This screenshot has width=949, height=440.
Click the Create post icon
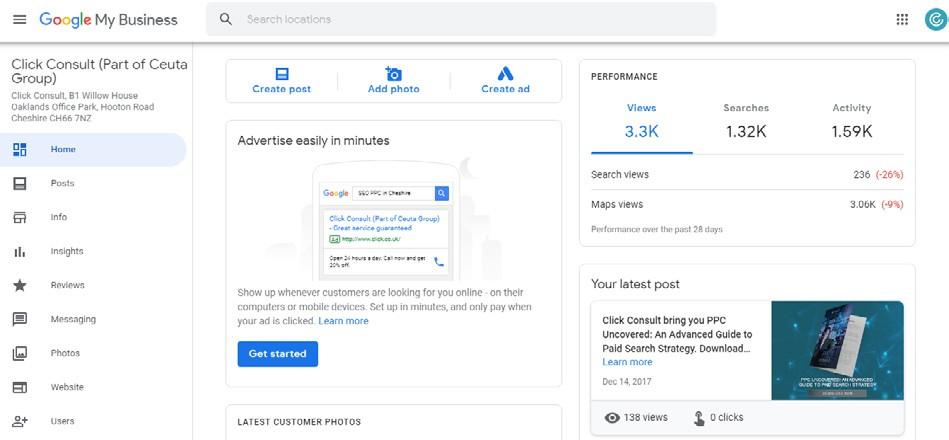(281, 74)
